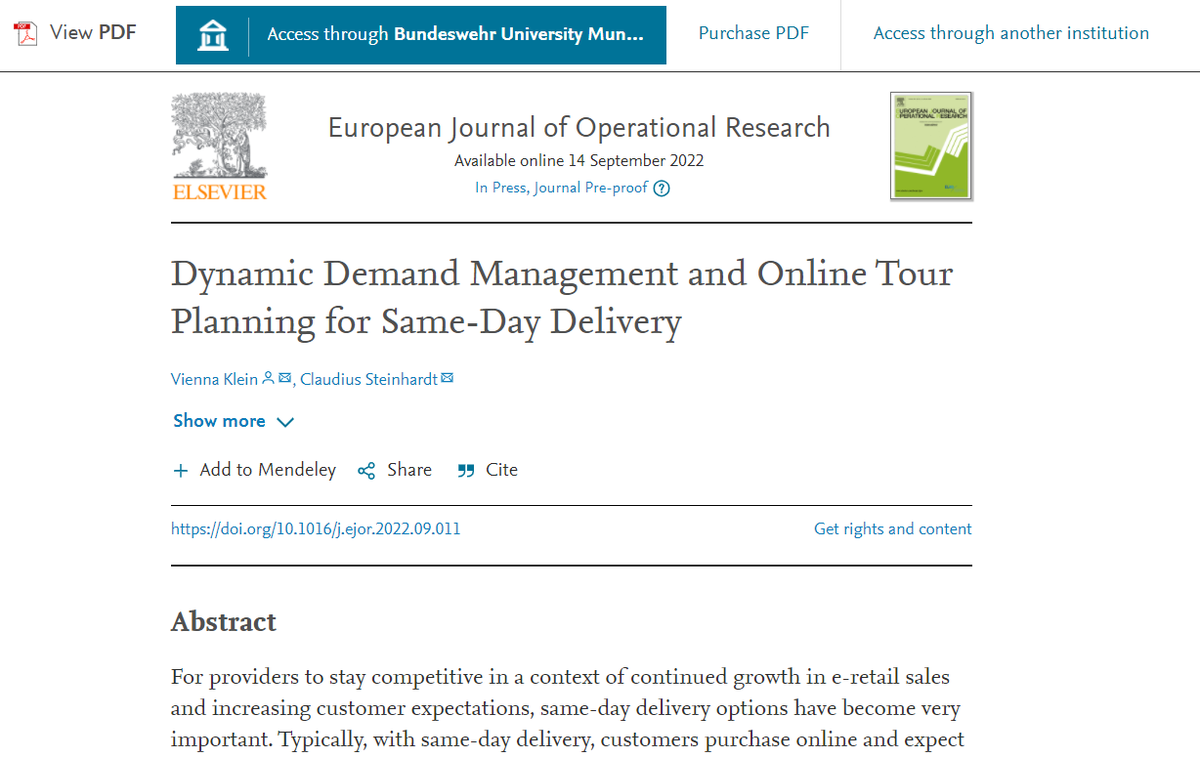Click the quotation mark Cite icon
Screen dimensions: 1200x758
pos(465,471)
